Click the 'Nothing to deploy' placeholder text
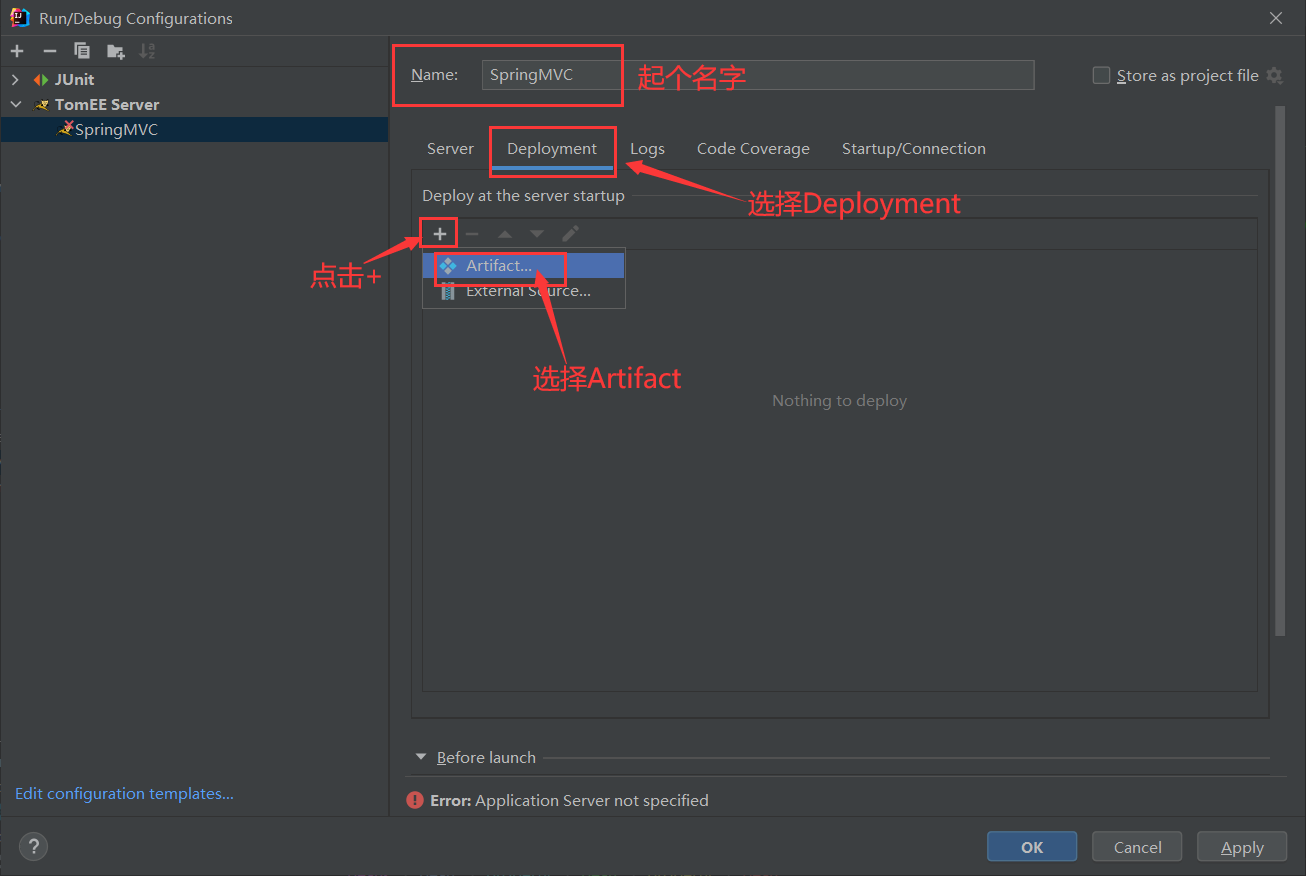 pos(839,400)
